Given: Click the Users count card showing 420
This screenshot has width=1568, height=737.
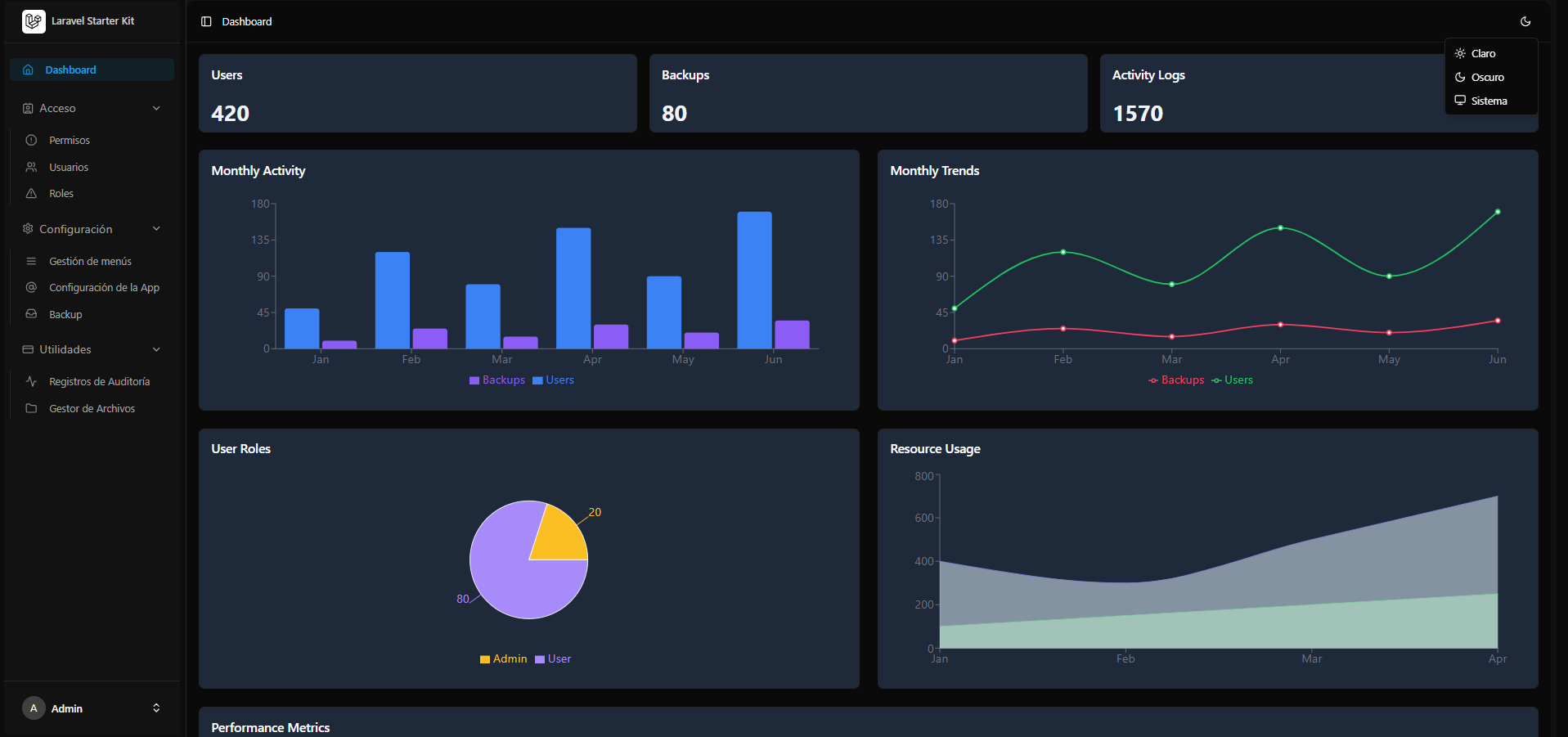Looking at the screenshot, I should click(417, 93).
